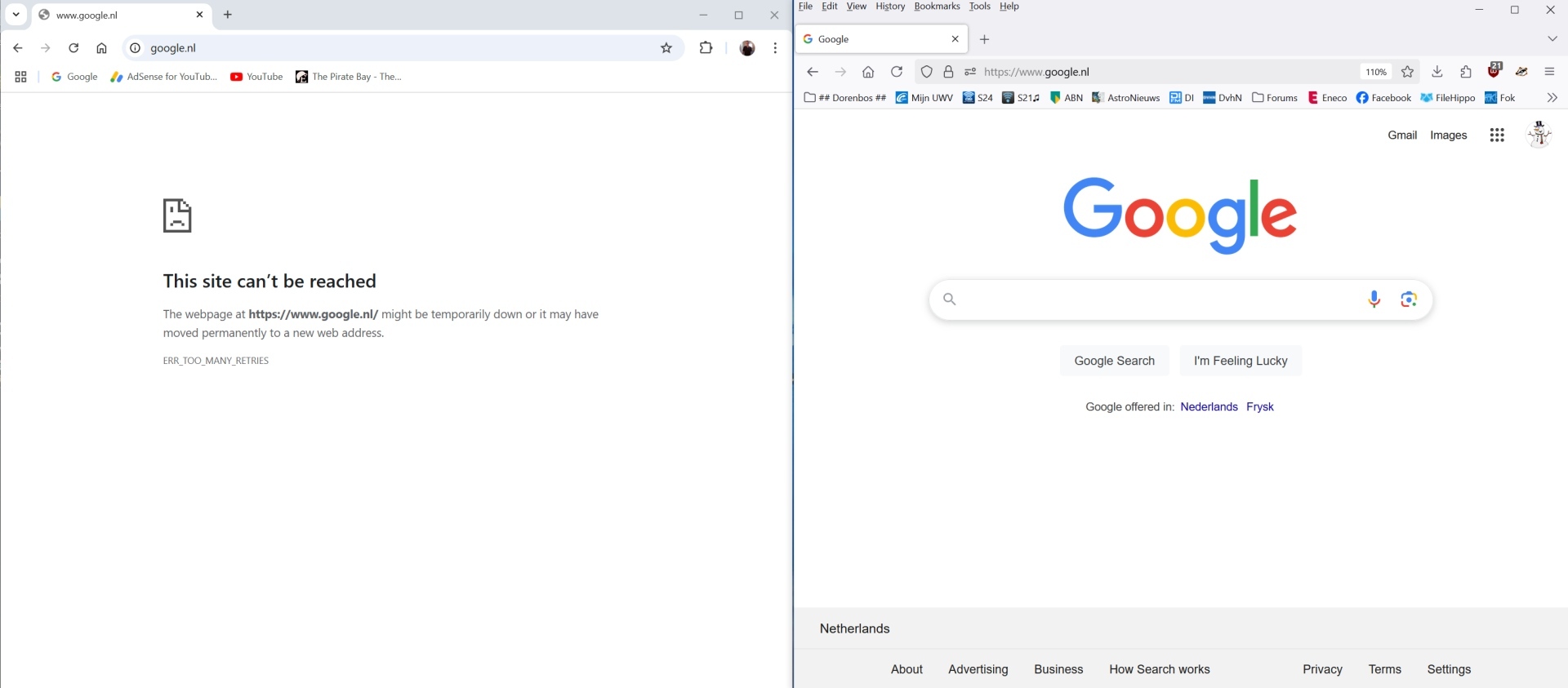Click Chrome back arrow button
Image resolution: width=1568 pixels, height=688 pixels.
coord(18,48)
